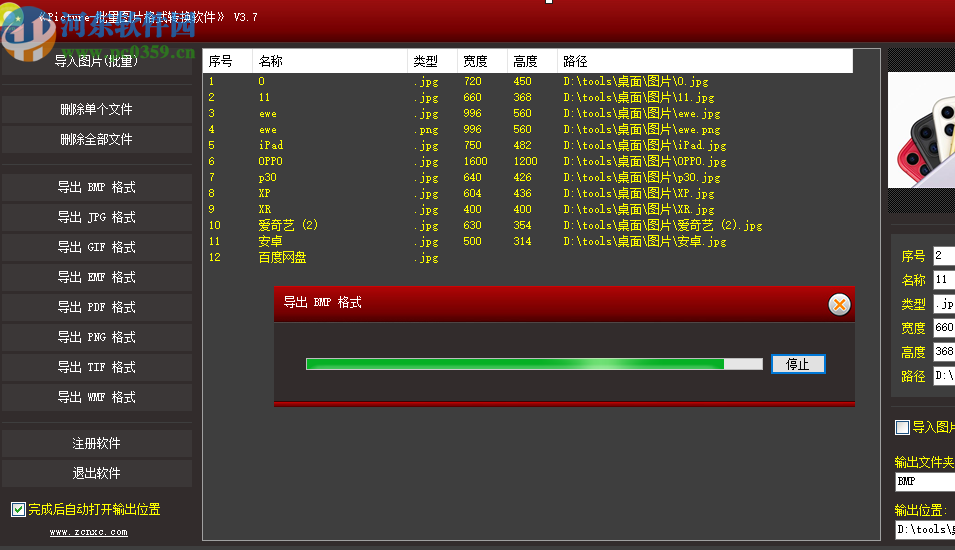Image resolution: width=955 pixels, height=550 pixels.
Task: Select row 1 named 0
Action: coord(527,82)
